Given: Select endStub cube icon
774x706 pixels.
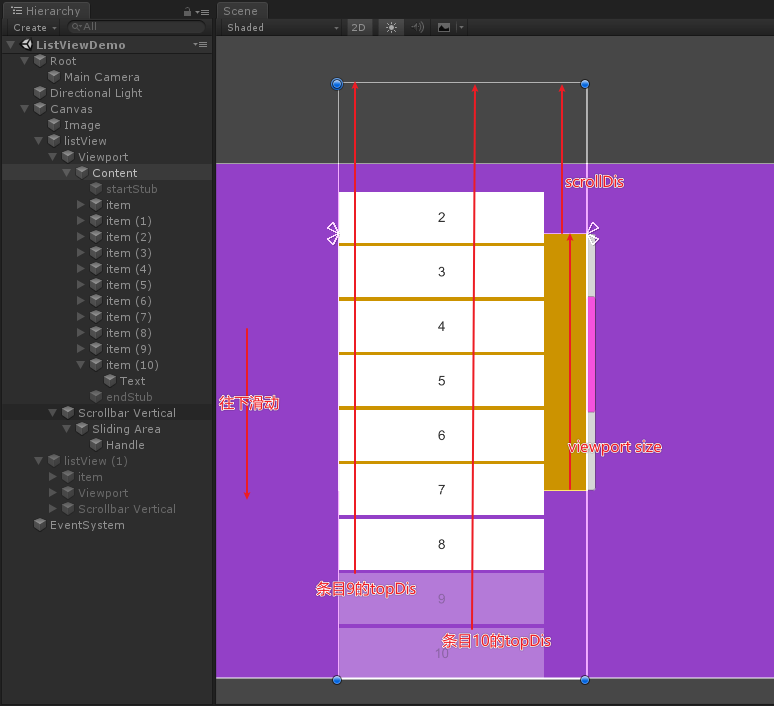Looking at the screenshot, I should coord(96,396).
